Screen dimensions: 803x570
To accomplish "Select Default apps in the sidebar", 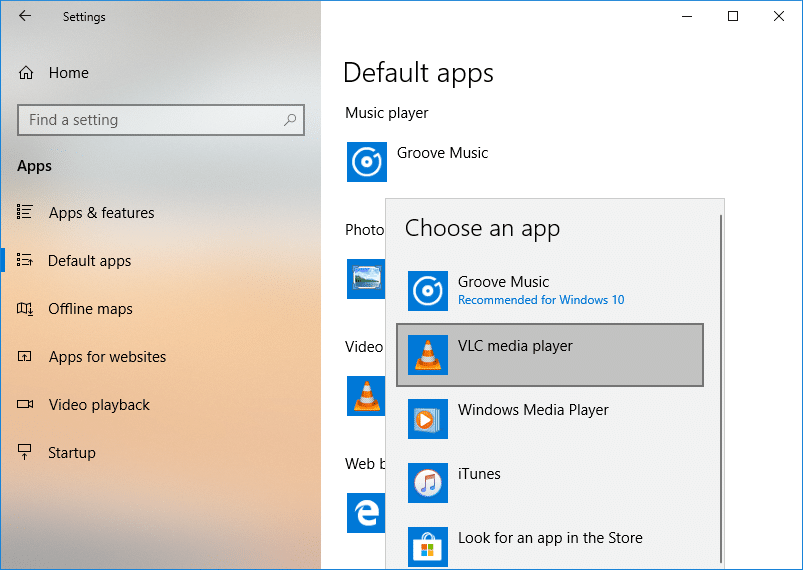I will point(89,261).
